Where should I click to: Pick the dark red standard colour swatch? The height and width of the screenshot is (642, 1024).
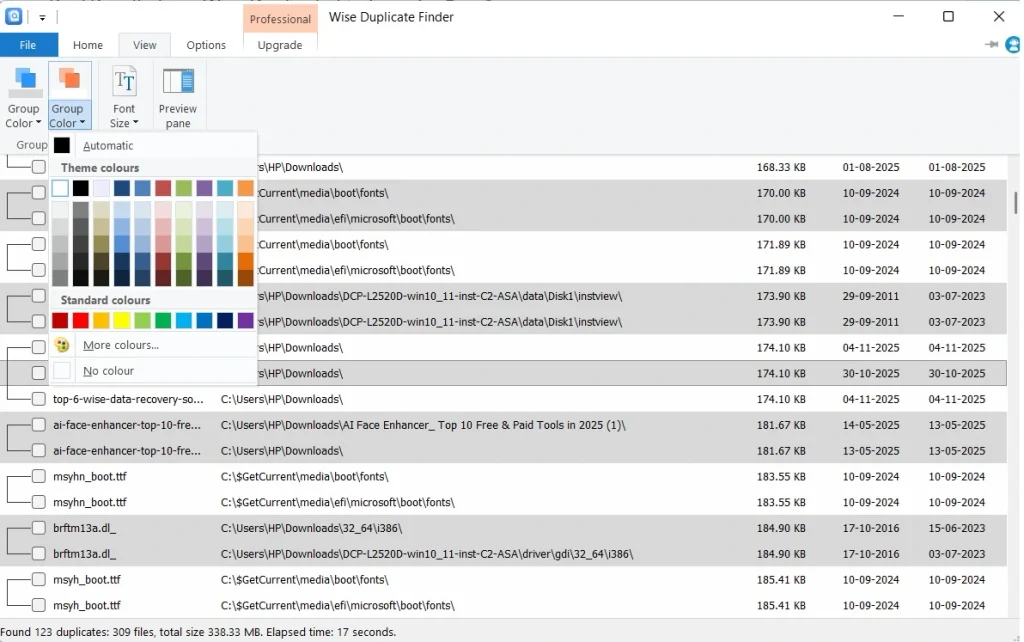(60, 321)
